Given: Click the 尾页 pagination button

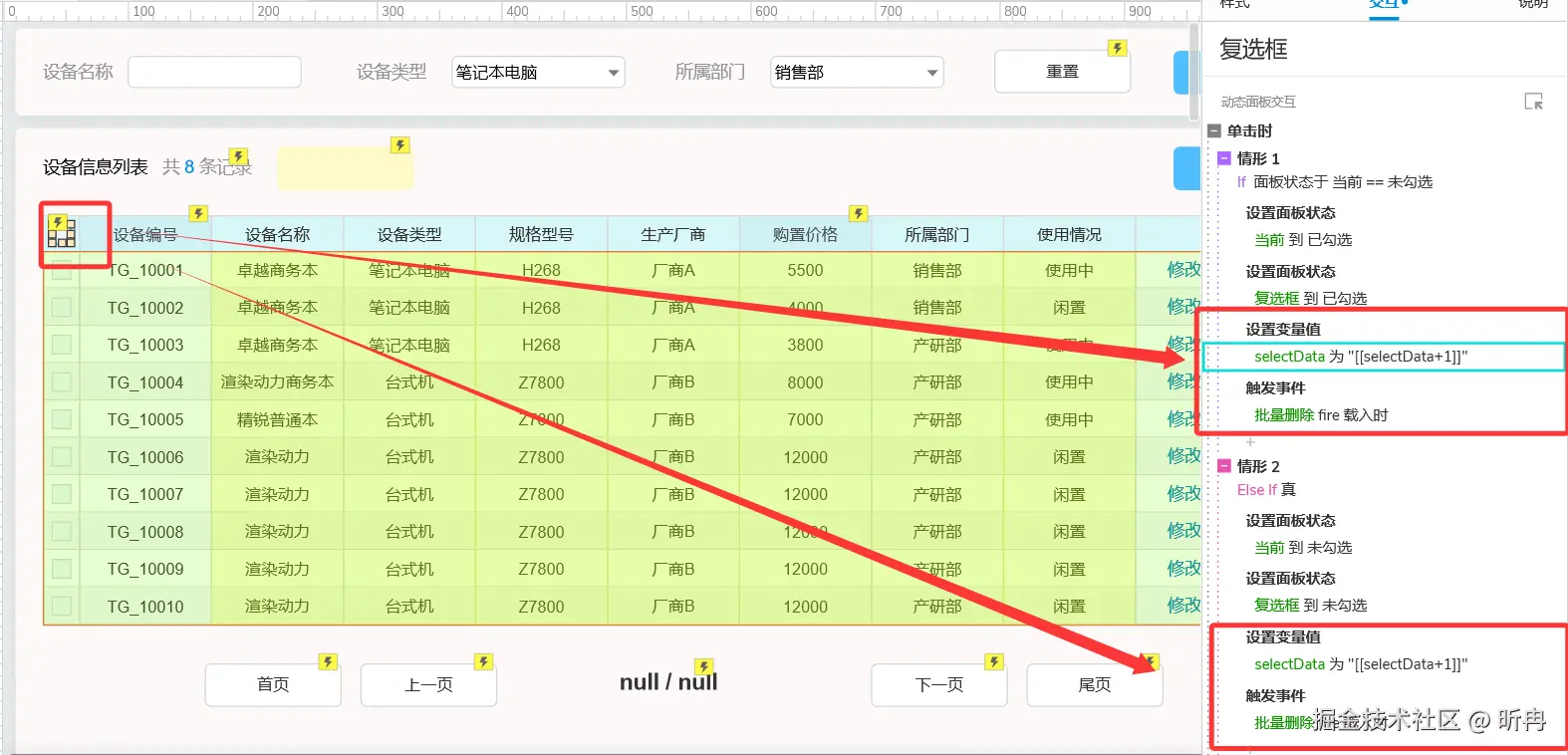Looking at the screenshot, I should pos(1095,685).
